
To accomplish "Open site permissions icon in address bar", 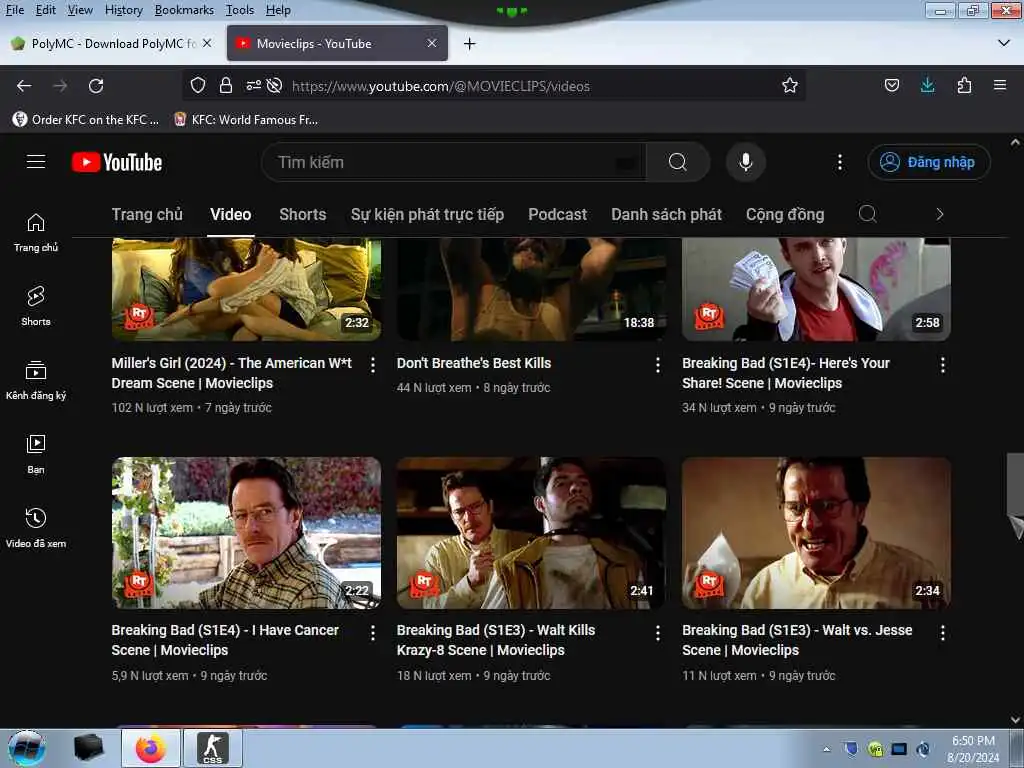I will pyautogui.click(x=253, y=86).
